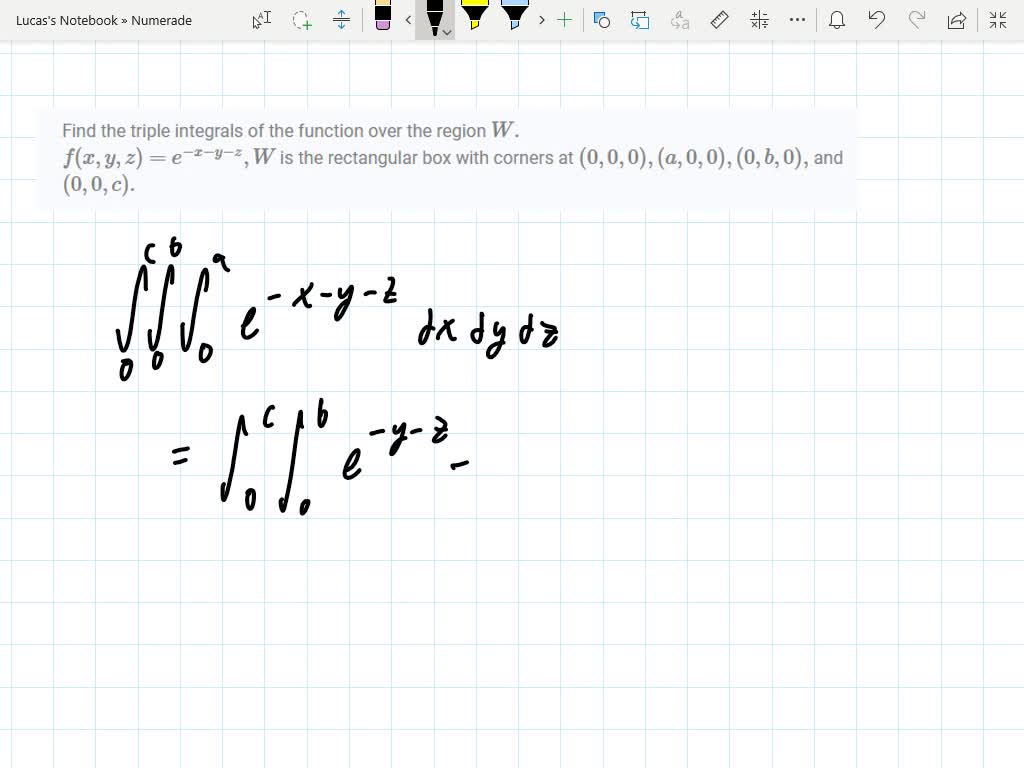The height and width of the screenshot is (768, 1024).
Task: Open the black pen options dropdown
Action: [x=446, y=32]
